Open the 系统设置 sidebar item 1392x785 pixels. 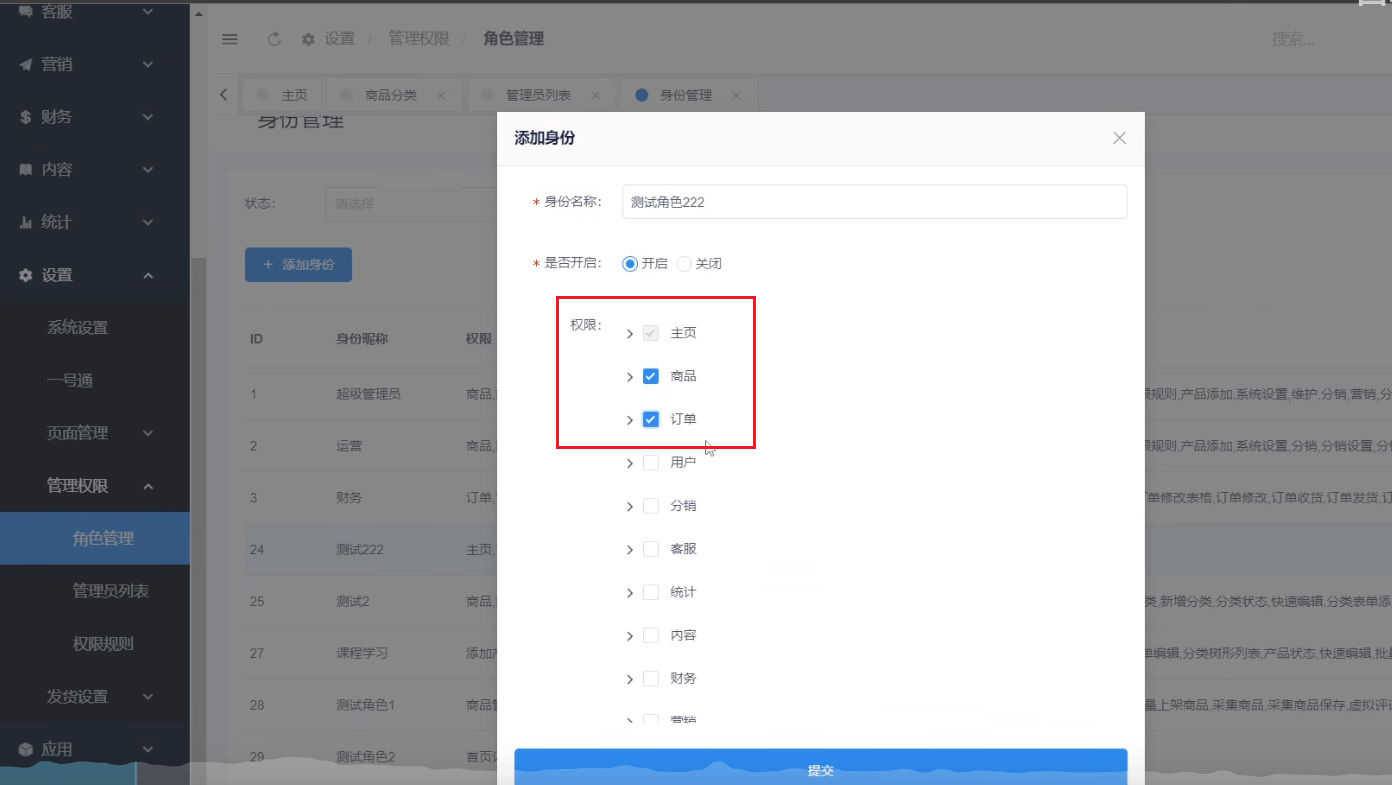(95, 328)
